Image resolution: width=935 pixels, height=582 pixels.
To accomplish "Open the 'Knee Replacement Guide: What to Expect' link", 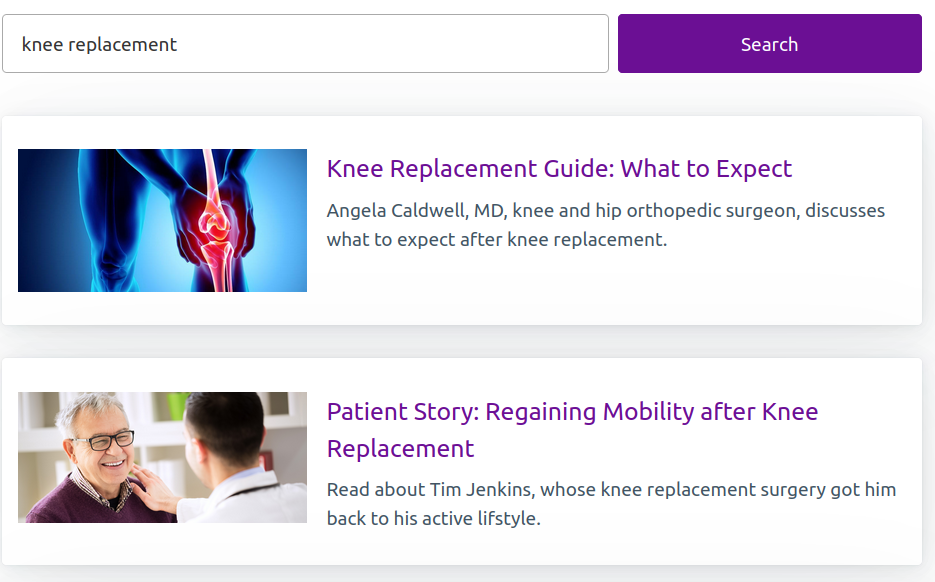I will tap(559, 169).
